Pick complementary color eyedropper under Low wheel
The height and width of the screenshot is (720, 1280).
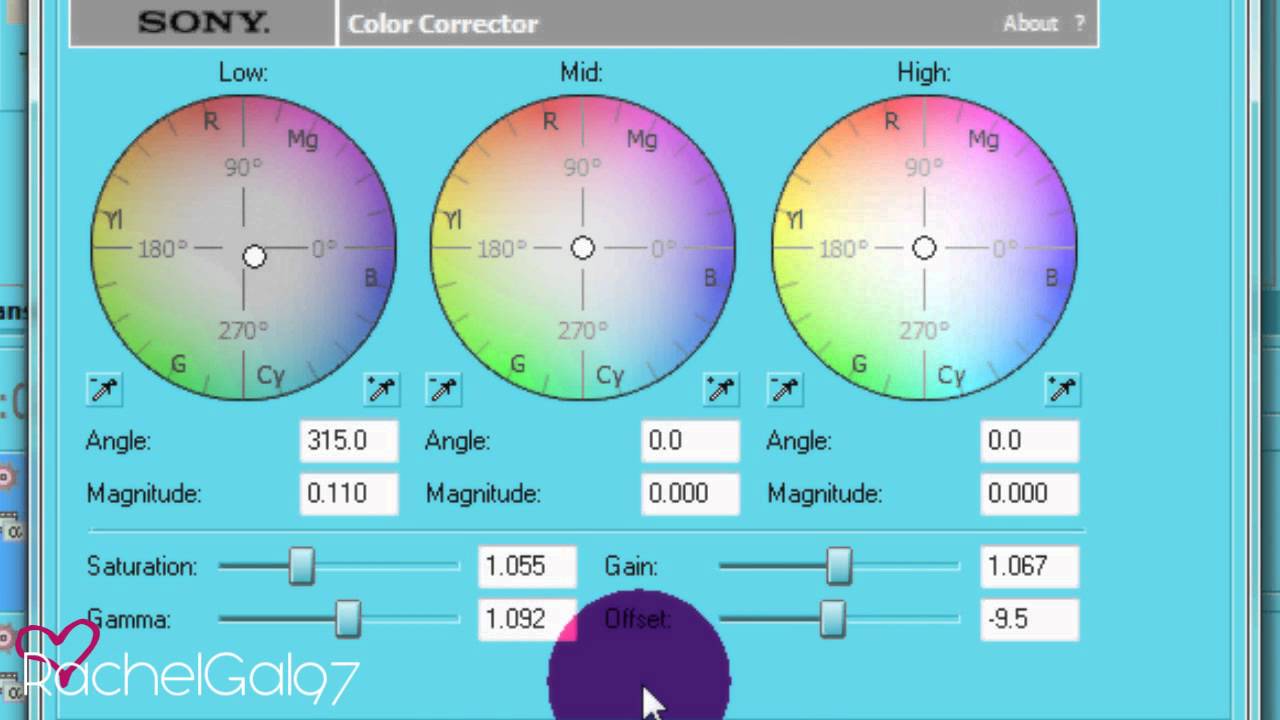point(104,389)
